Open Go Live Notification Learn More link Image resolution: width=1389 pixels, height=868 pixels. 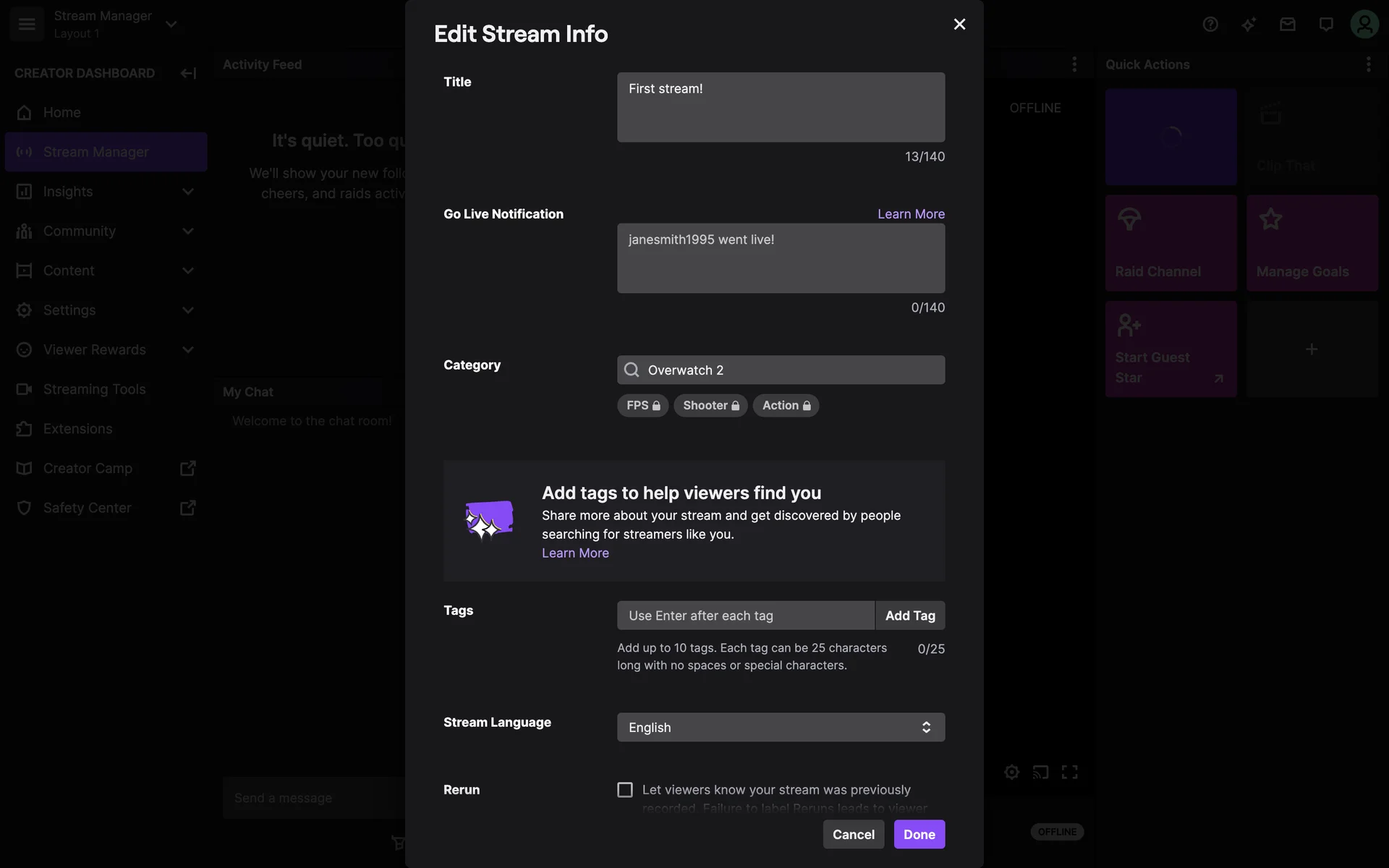point(911,214)
